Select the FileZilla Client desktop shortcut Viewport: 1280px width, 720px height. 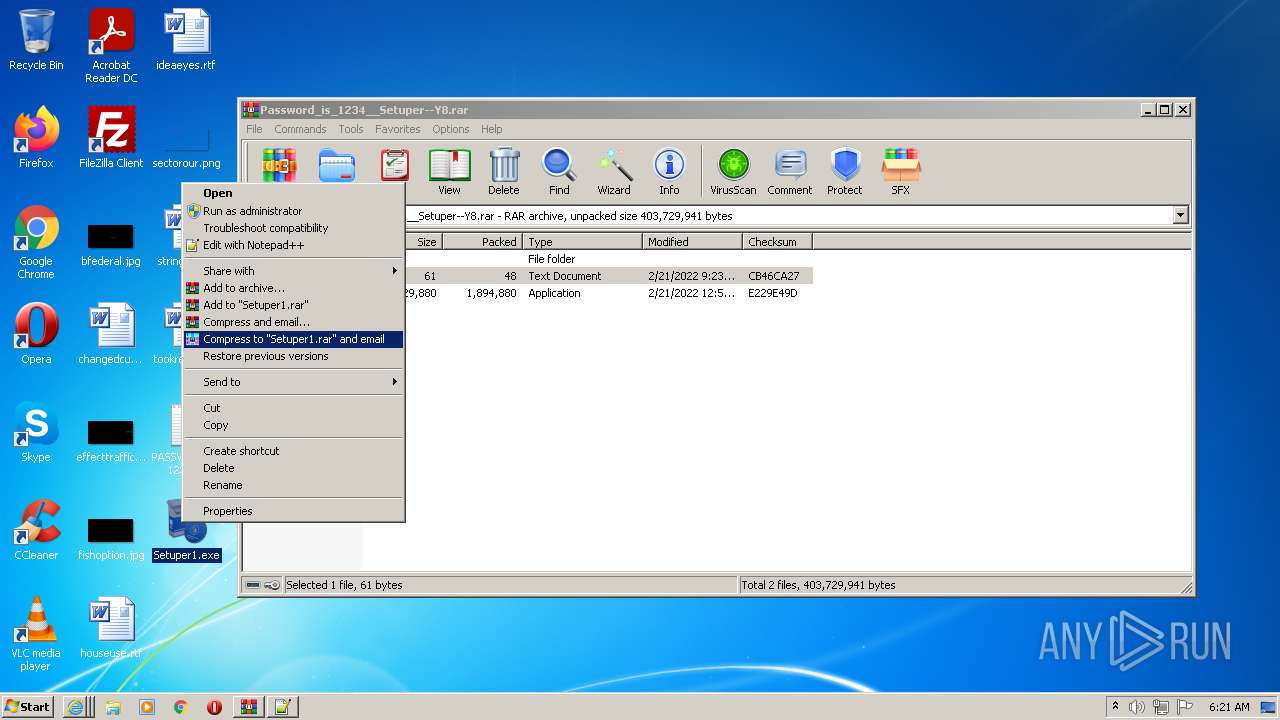click(x=111, y=137)
